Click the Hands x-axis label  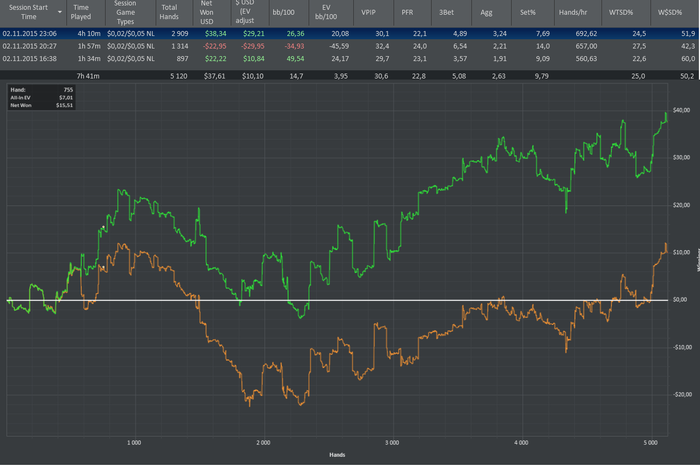pos(337,455)
